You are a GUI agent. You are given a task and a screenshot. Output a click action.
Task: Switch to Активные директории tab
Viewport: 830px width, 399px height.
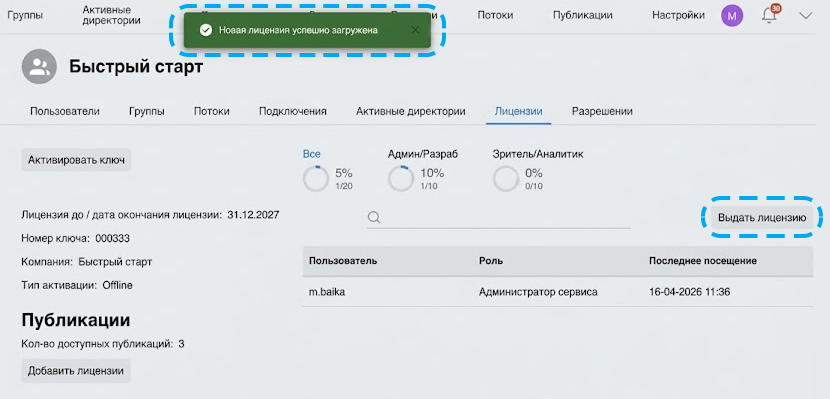pyautogui.click(x=410, y=111)
